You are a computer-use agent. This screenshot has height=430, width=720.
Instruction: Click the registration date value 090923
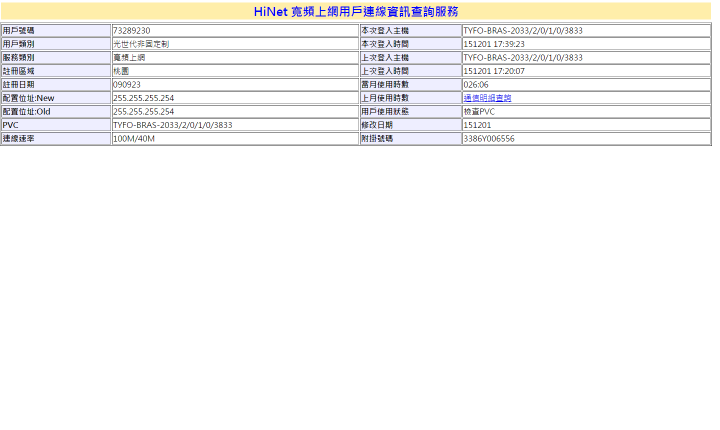click(x=127, y=85)
